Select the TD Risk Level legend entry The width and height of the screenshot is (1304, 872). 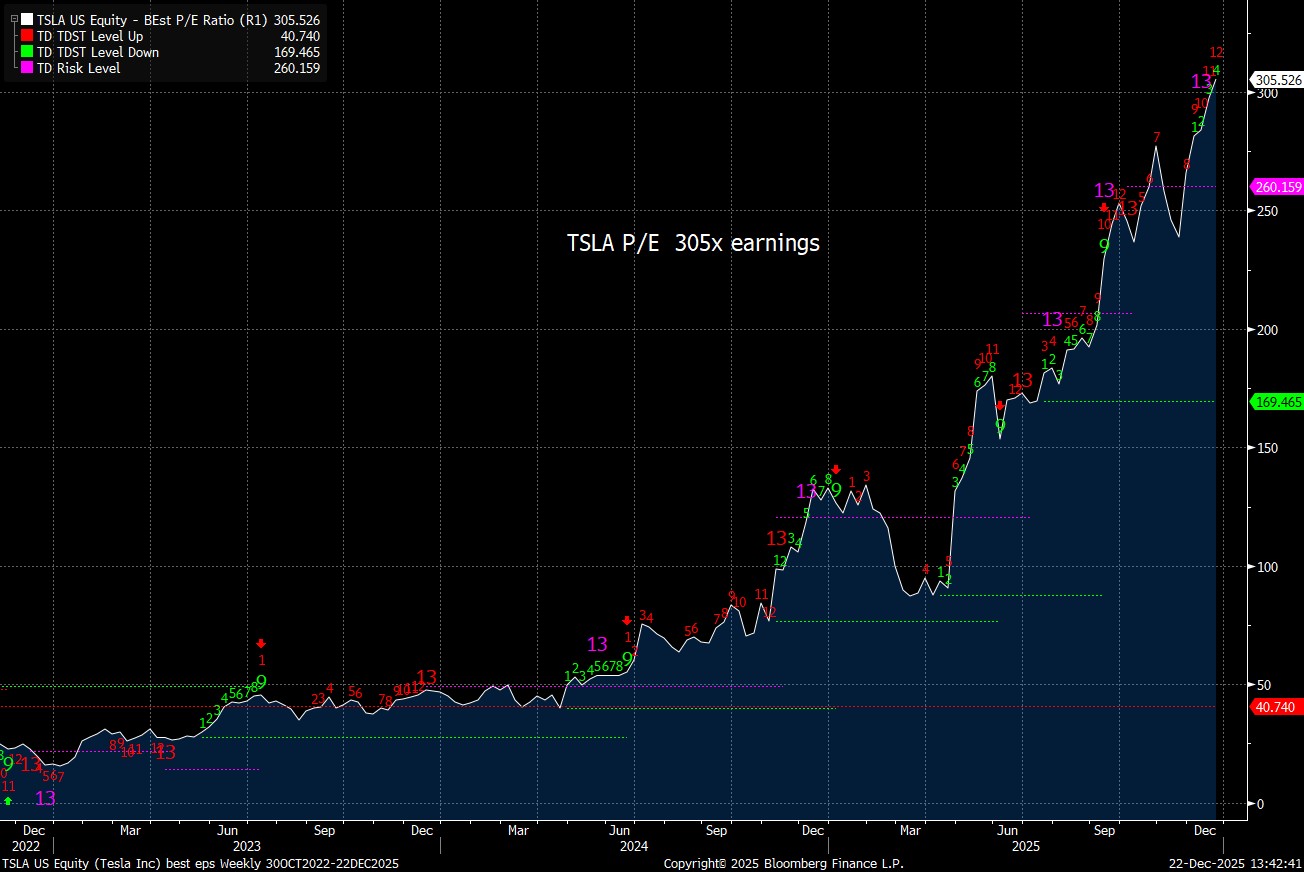(78, 68)
